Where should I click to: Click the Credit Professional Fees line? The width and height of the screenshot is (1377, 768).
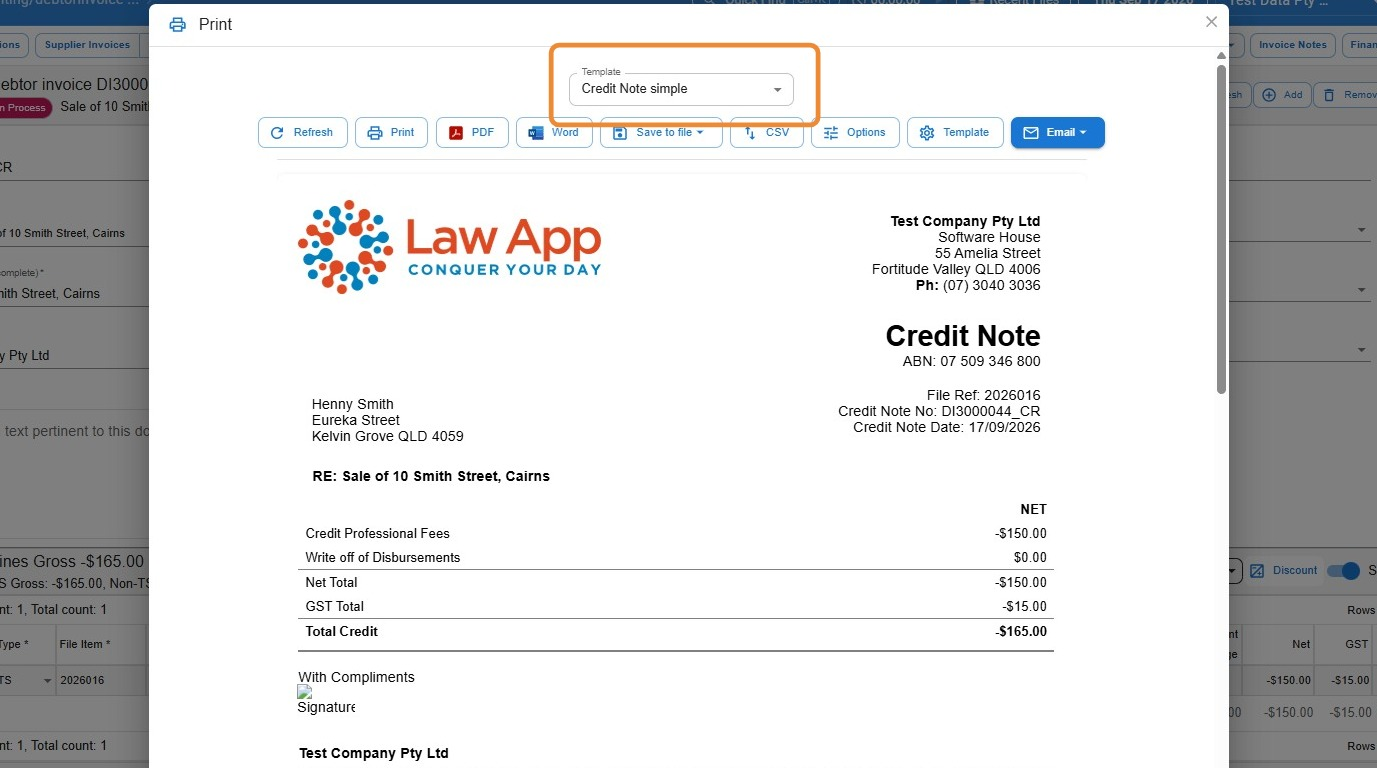point(676,533)
